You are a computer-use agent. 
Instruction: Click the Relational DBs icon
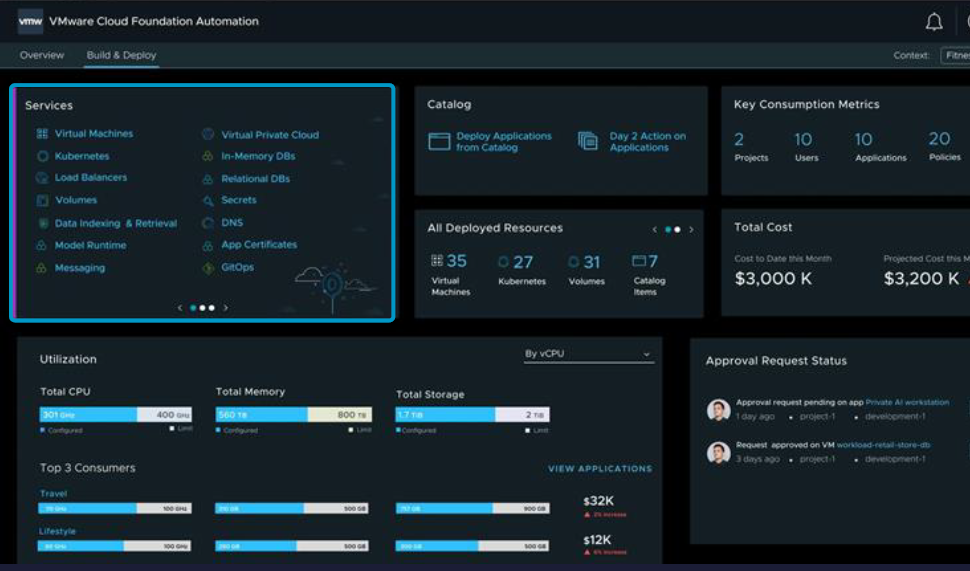point(208,179)
